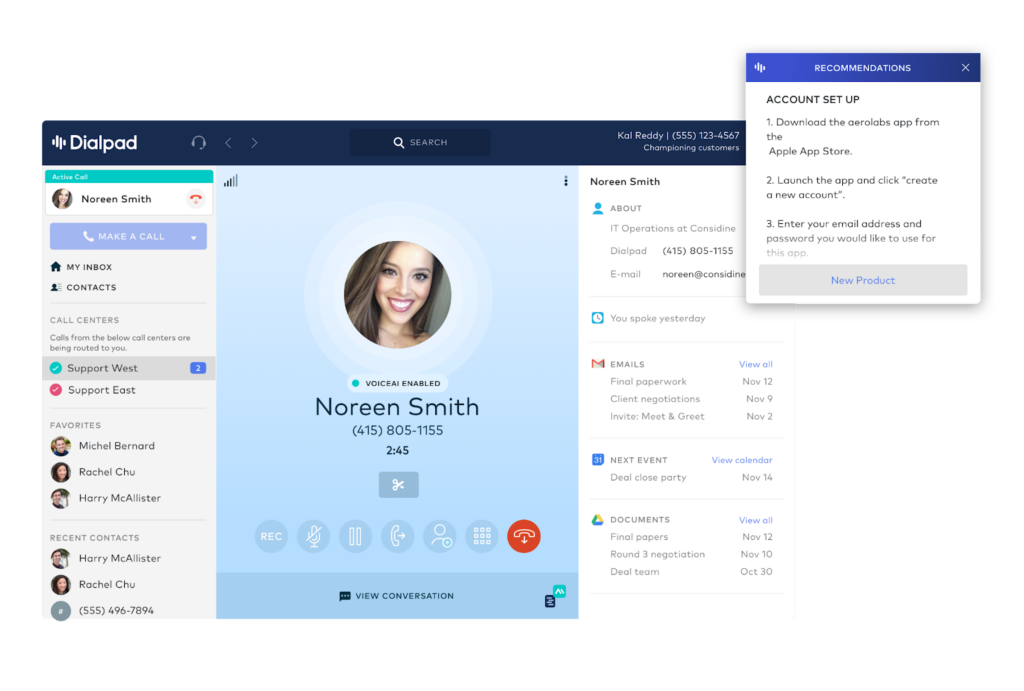Mute the microphone
Image resolution: width=1024 pixels, height=691 pixels.
(x=313, y=536)
